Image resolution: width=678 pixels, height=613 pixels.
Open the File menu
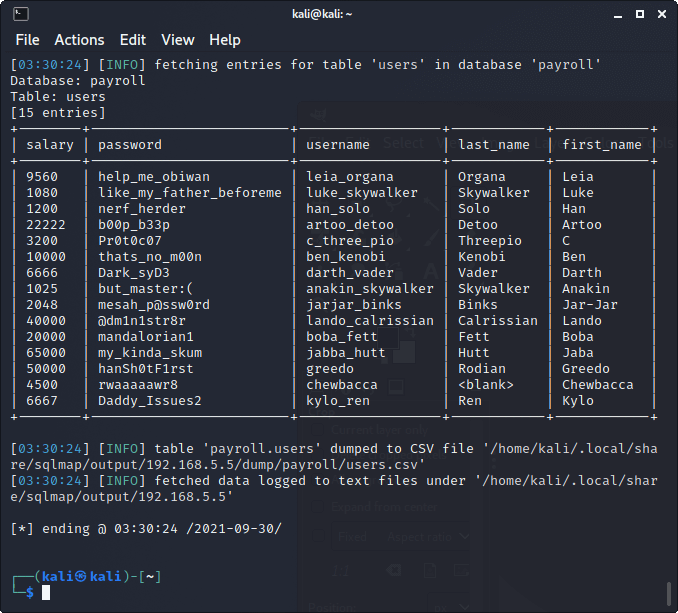[x=28, y=40]
